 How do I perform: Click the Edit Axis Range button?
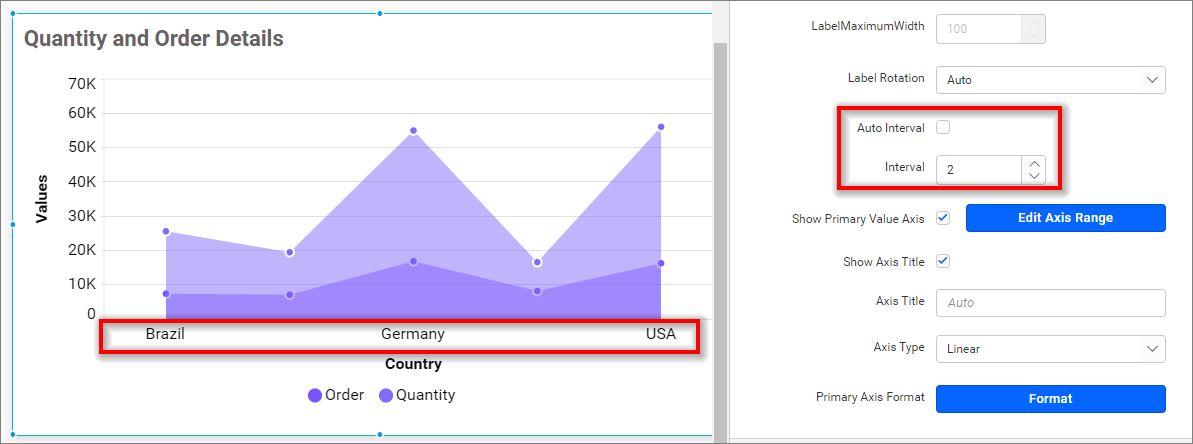[1065, 218]
